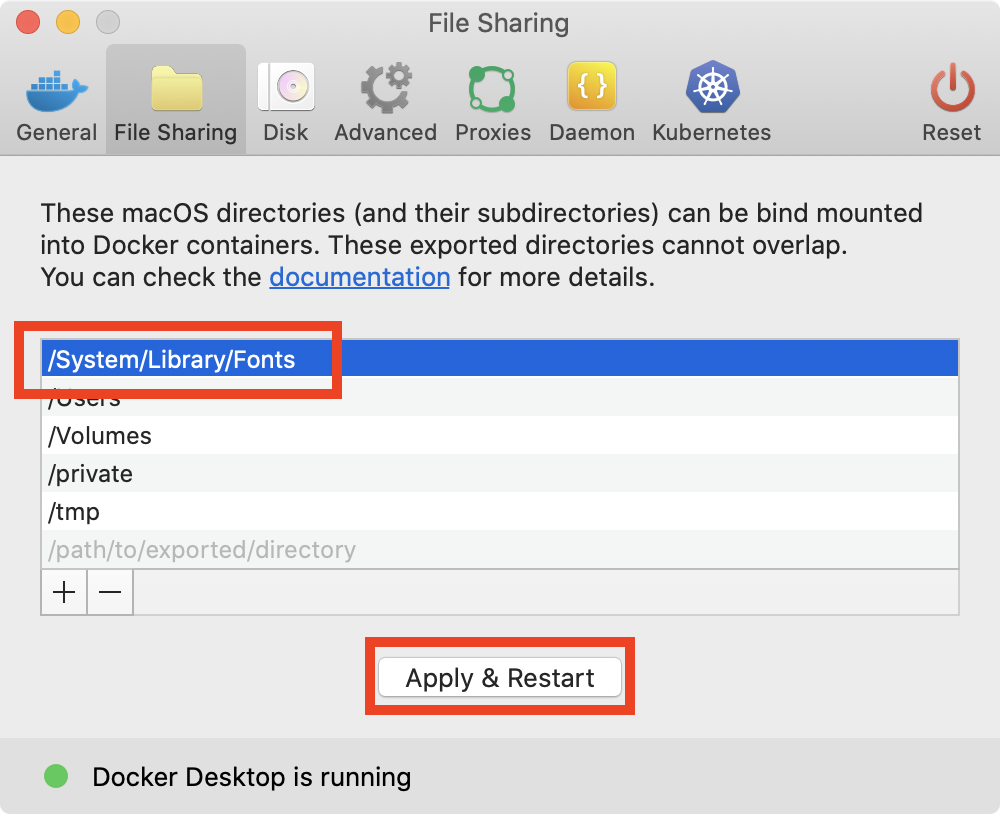Select the /System/Library/Fonts row

(x=500, y=359)
